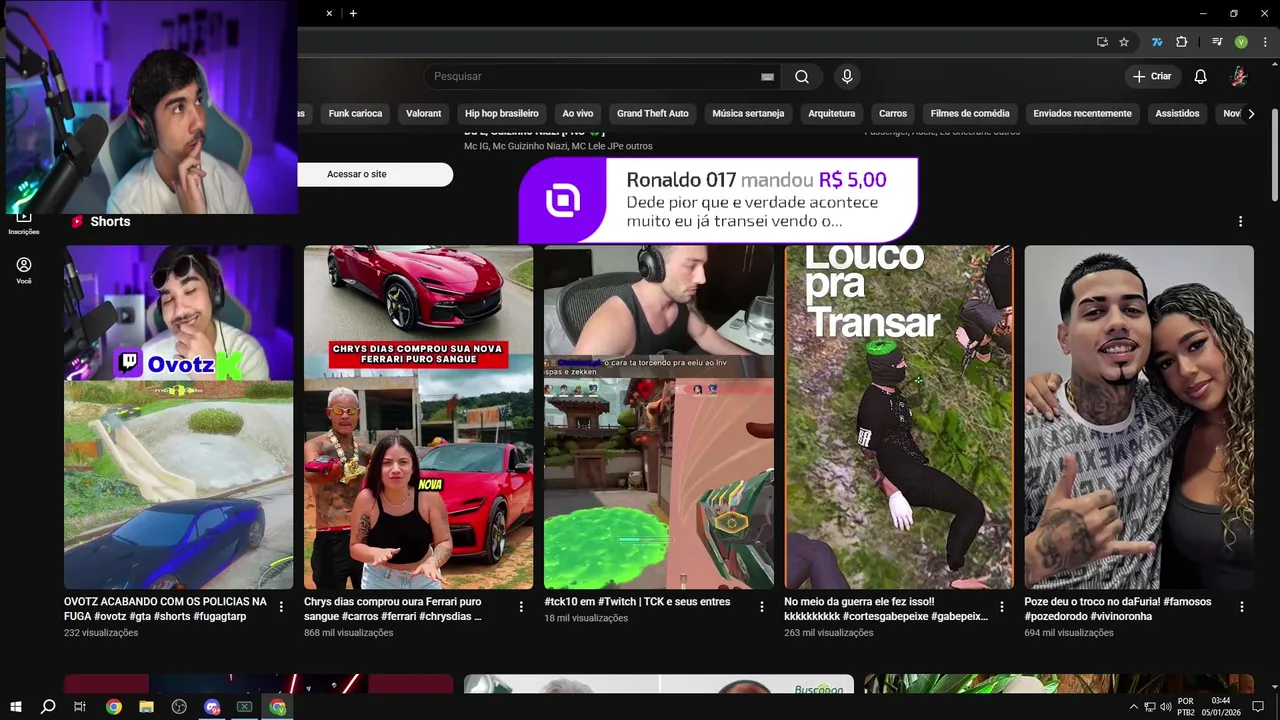Open the red Ferrari short thumbnail

tap(419, 417)
